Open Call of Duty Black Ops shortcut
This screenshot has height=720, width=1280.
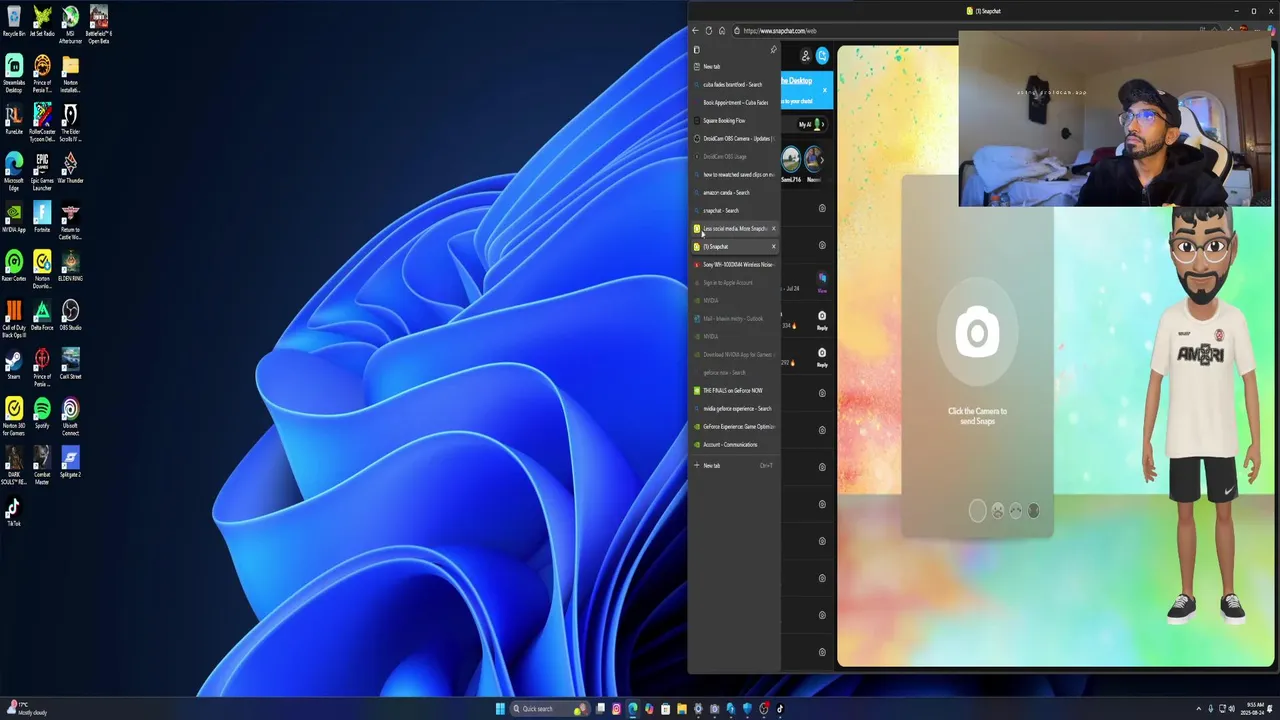coord(14,319)
